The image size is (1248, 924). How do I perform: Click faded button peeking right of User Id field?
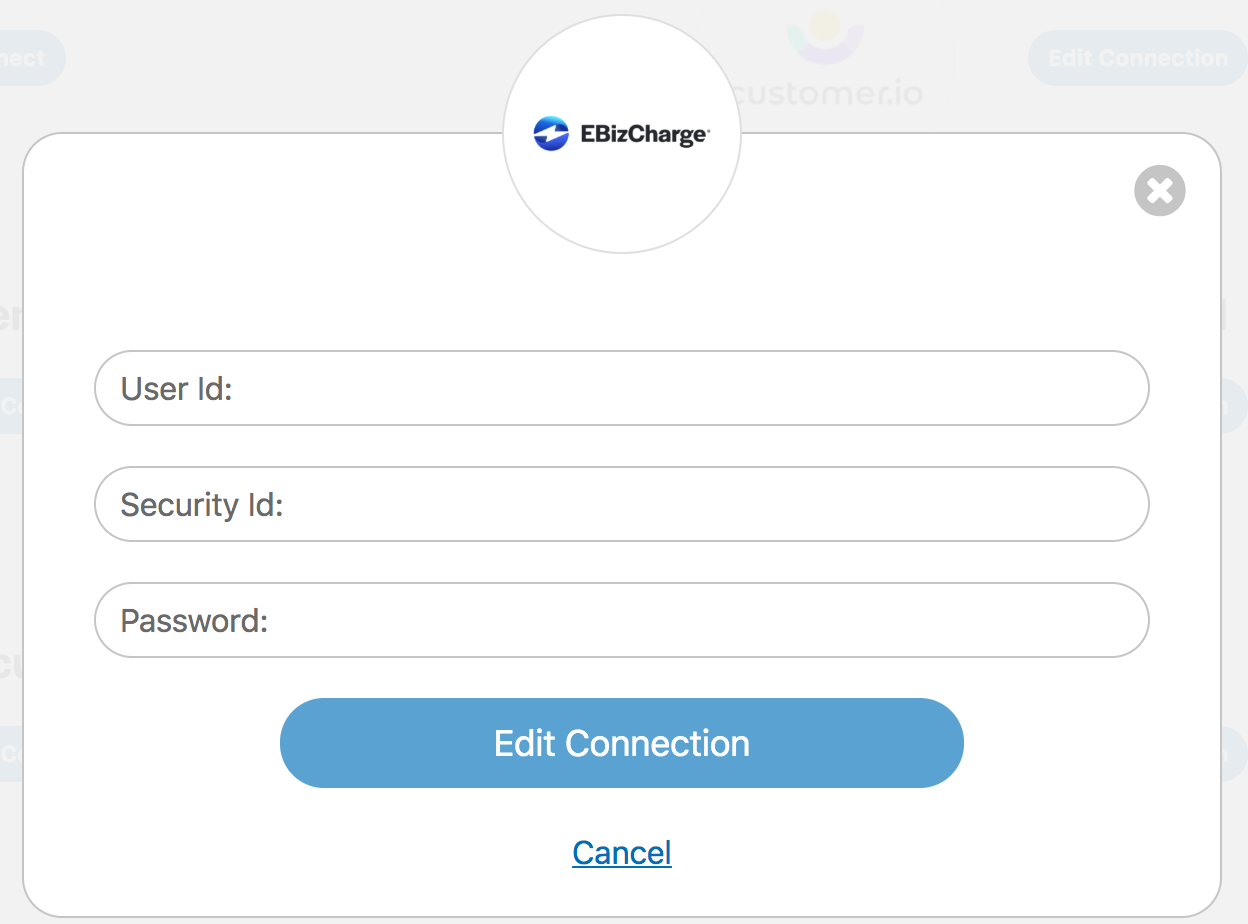[x=1234, y=406]
